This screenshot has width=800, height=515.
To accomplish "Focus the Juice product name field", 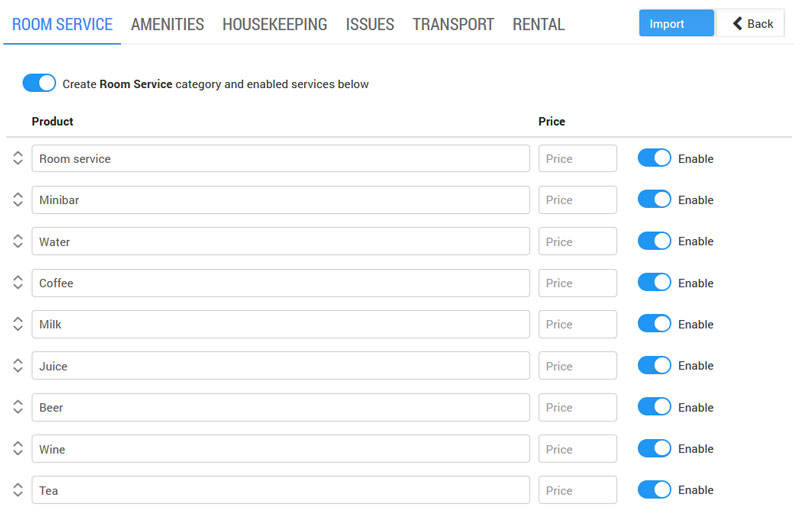I will [280, 366].
